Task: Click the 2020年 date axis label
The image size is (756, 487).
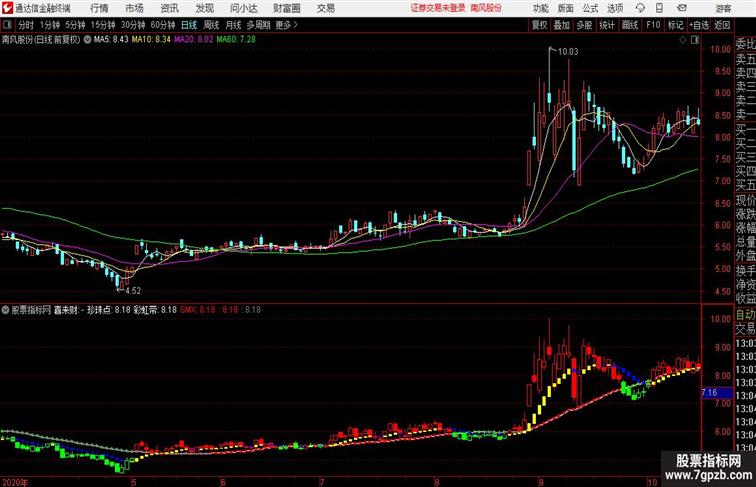Action: 15,482
